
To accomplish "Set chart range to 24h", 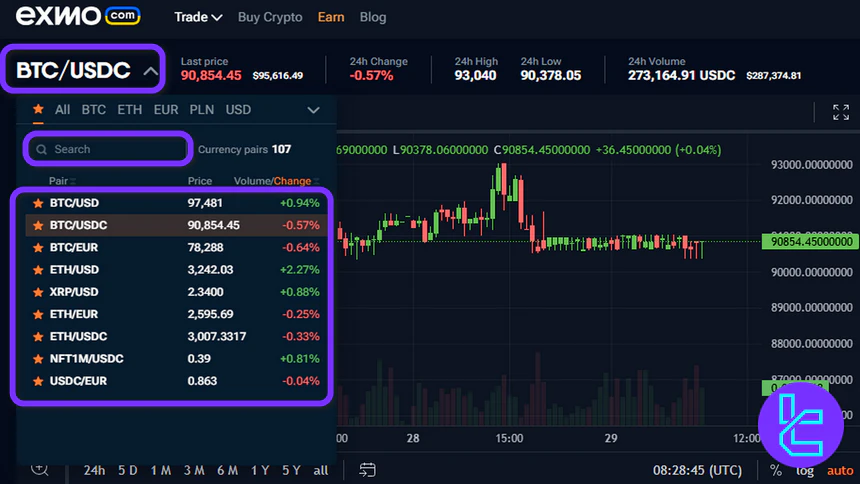I will [x=94, y=470].
